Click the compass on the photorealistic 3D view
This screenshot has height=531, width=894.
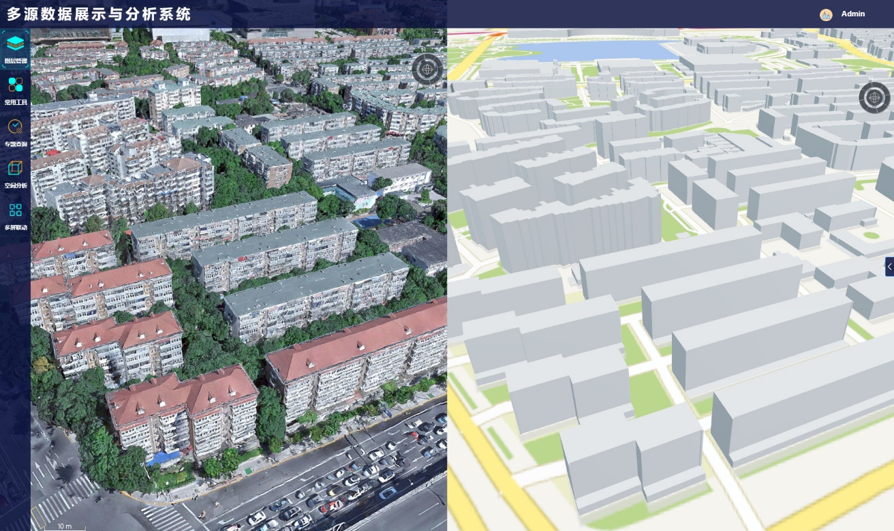point(427,69)
